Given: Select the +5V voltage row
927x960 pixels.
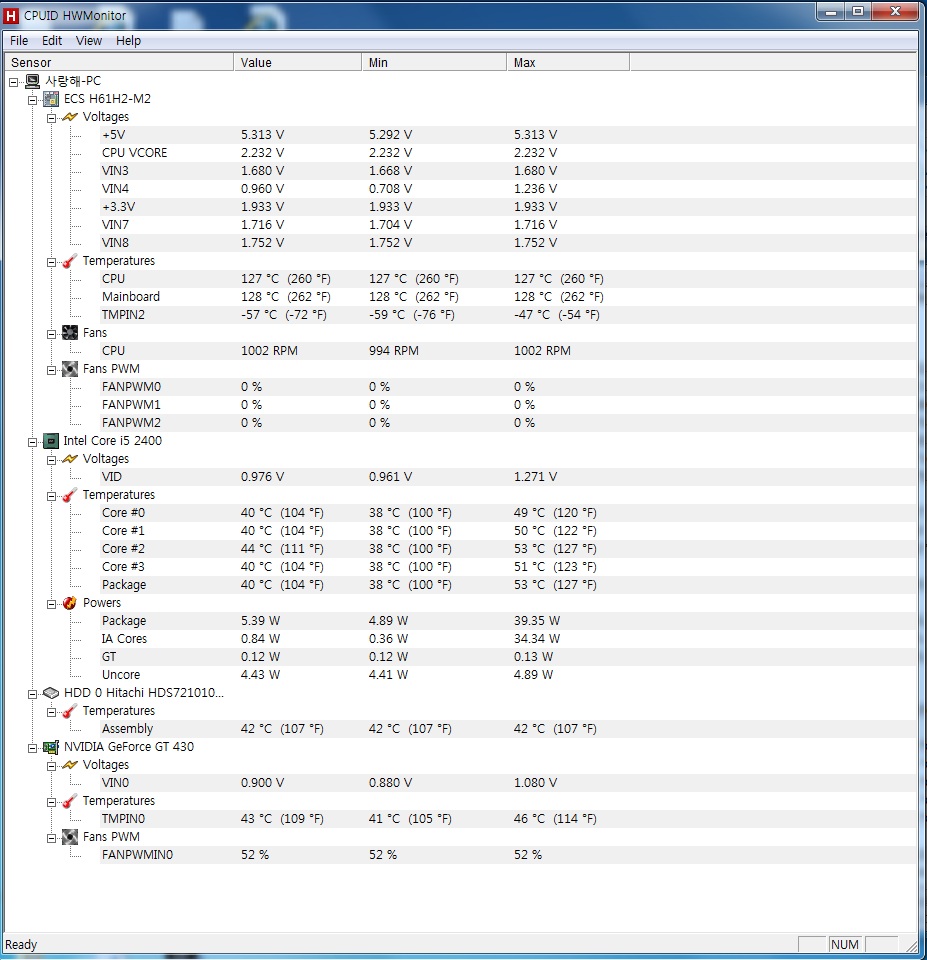Looking at the screenshot, I should click(x=508, y=135).
